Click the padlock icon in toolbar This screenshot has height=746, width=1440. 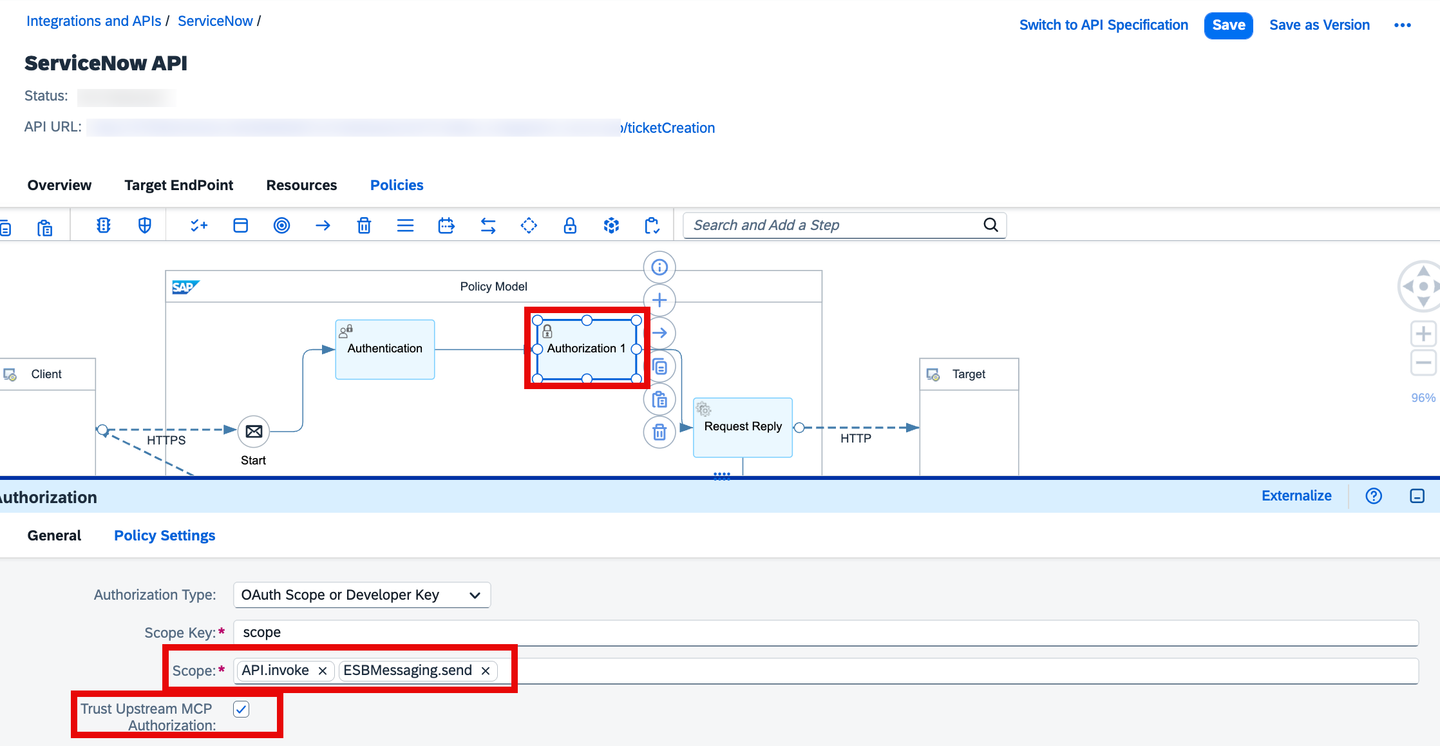(x=570, y=225)
